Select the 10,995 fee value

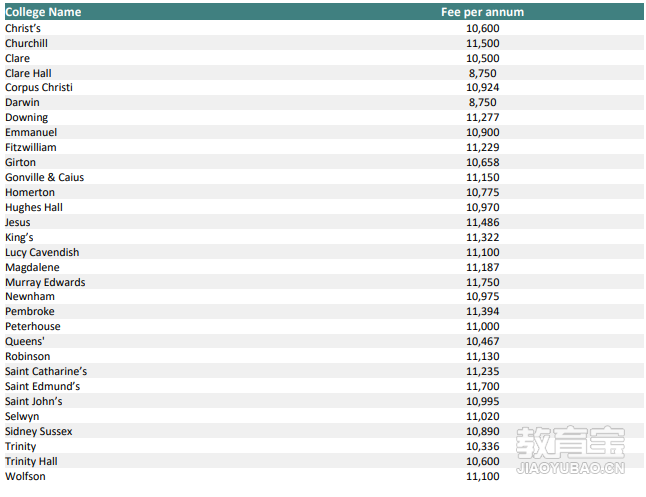(482, 401)
